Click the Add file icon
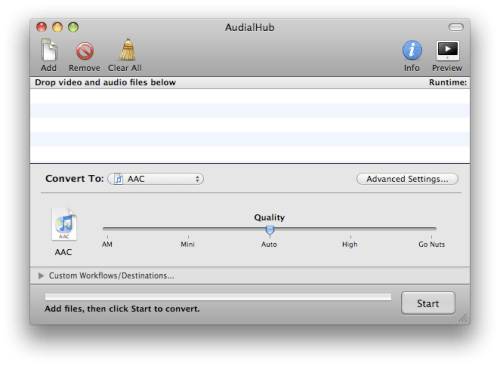Viewport: 500px width, 366px height. coord(49,50)
